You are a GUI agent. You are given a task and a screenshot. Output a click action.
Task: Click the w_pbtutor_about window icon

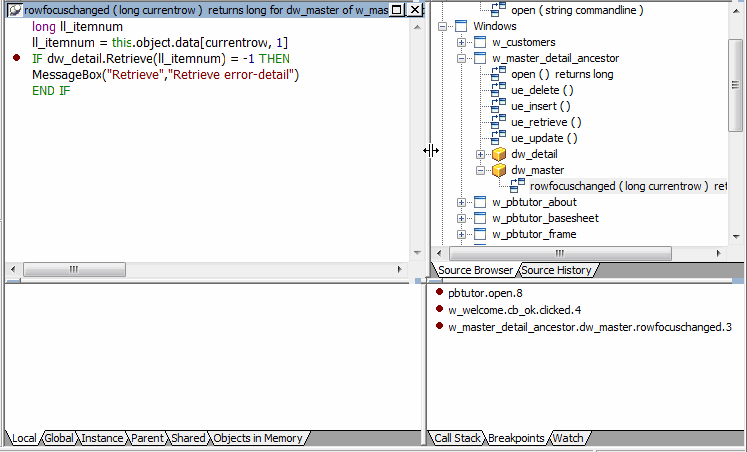click(x=479, y=202)
